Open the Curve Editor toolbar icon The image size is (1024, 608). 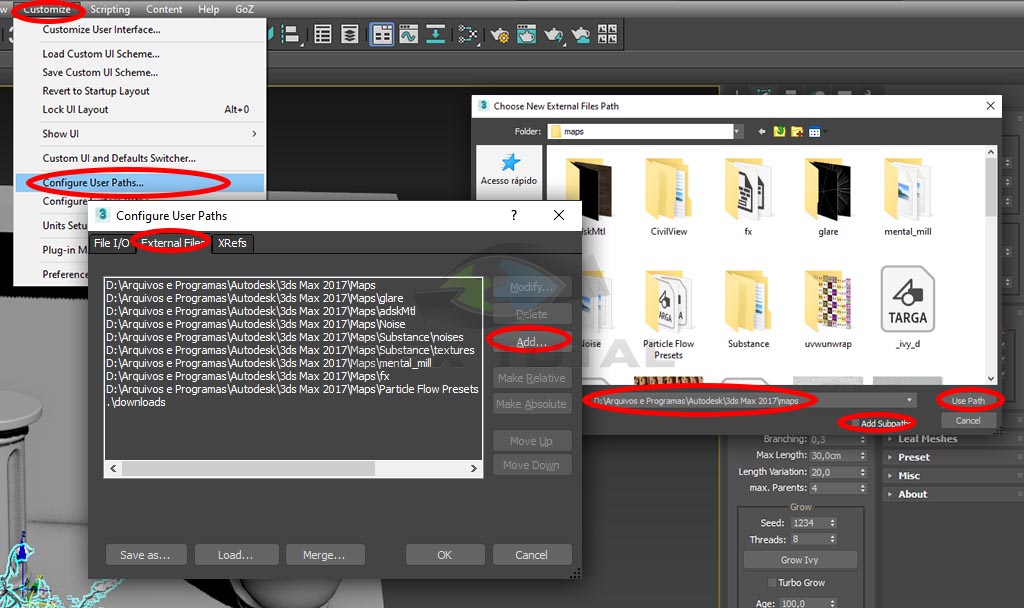[408, 35]
